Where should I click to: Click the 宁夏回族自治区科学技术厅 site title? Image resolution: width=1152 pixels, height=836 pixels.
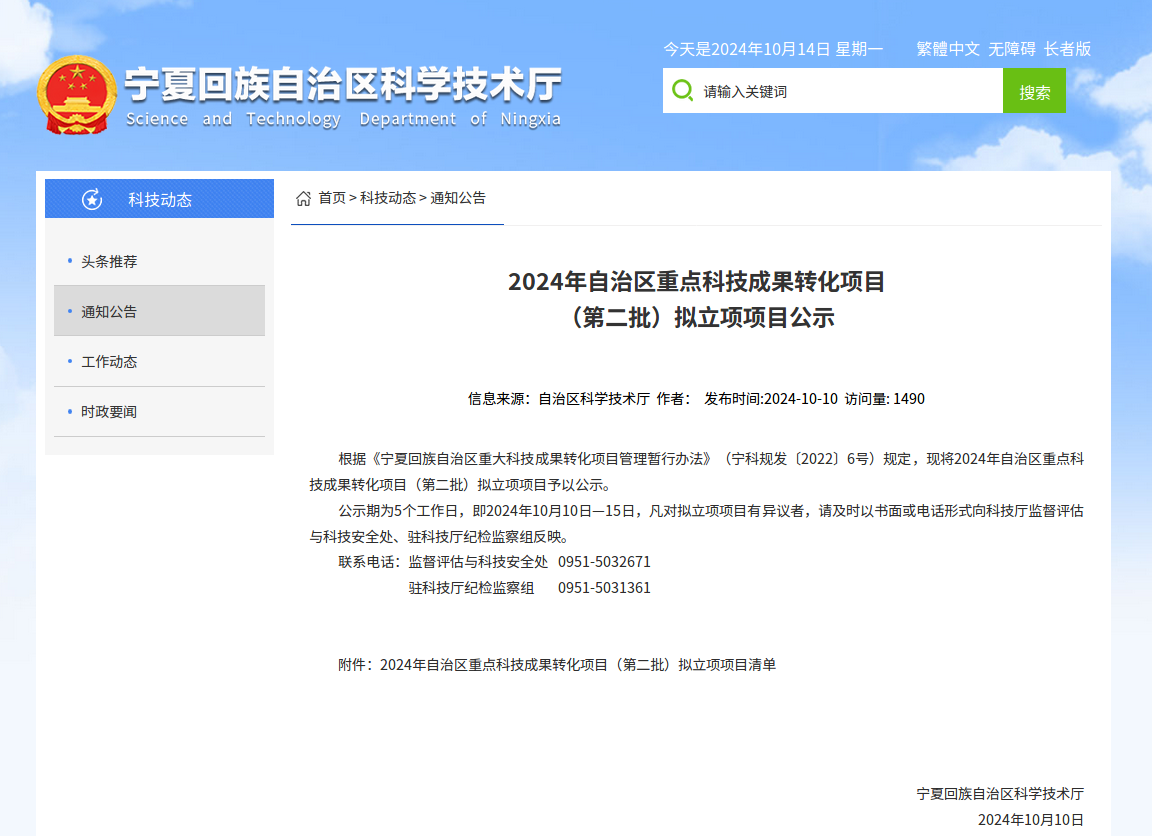click(342, 86)
